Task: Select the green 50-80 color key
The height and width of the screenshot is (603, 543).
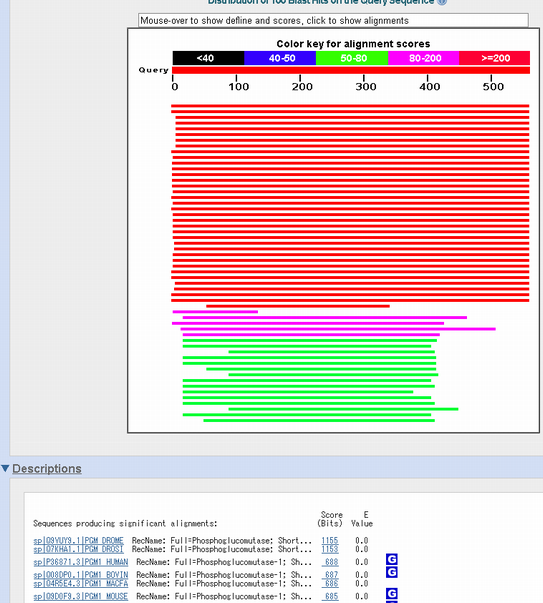Action: 352,58
